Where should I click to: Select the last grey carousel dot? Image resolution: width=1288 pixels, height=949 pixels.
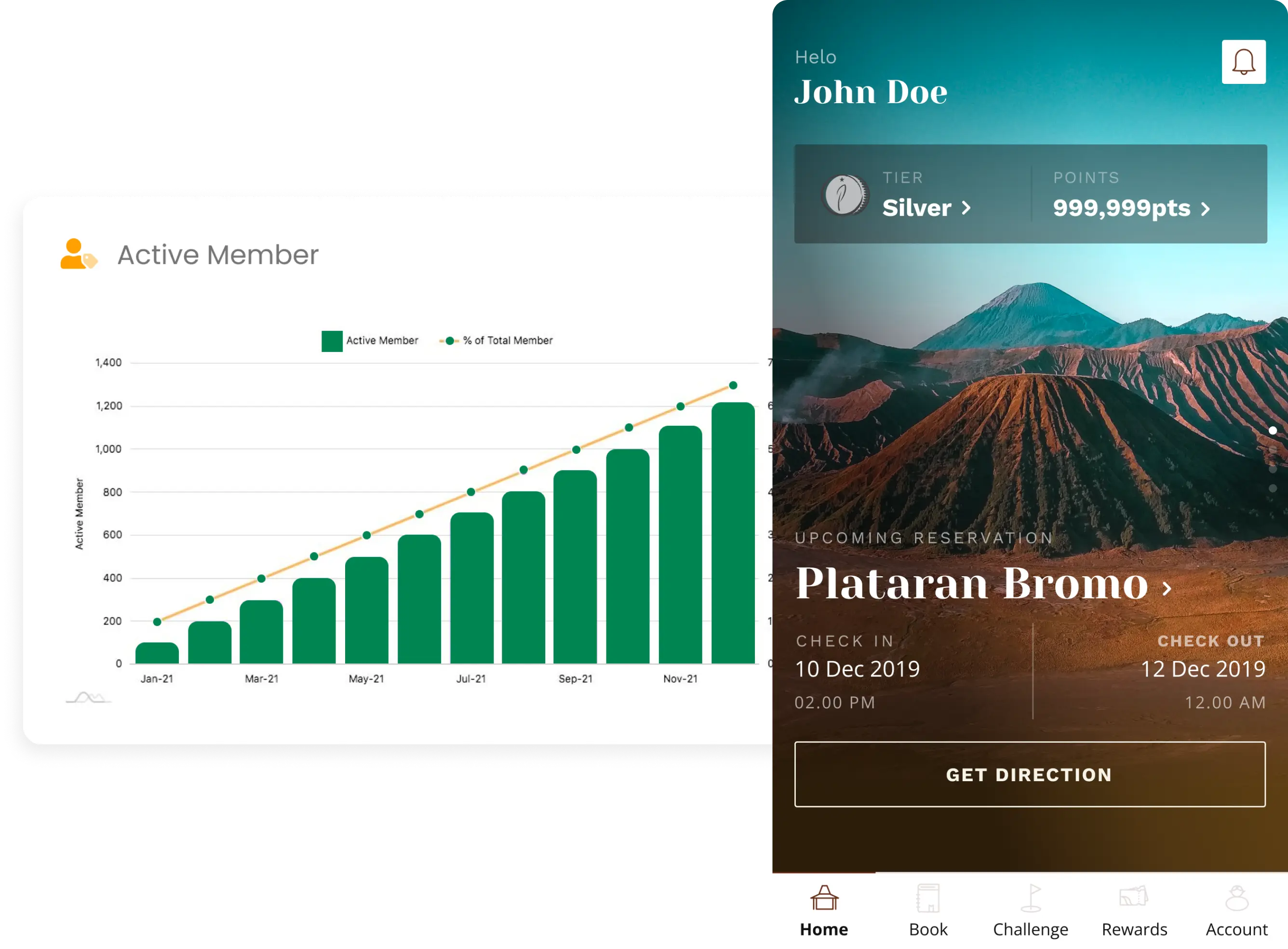(1273, 488)
